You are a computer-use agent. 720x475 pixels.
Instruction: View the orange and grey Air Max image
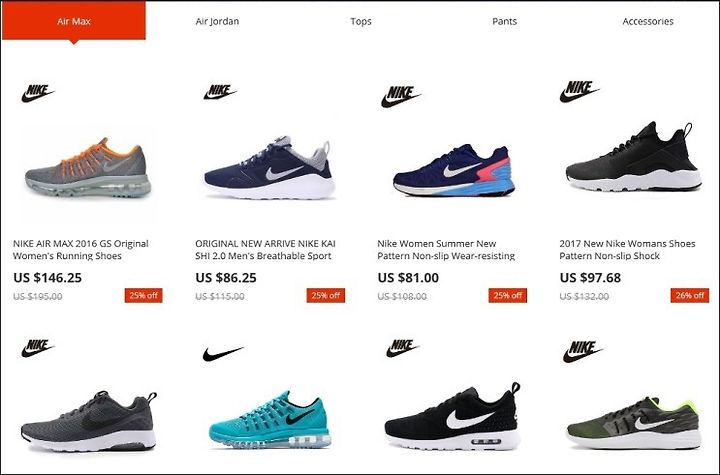tap(88, 167)
